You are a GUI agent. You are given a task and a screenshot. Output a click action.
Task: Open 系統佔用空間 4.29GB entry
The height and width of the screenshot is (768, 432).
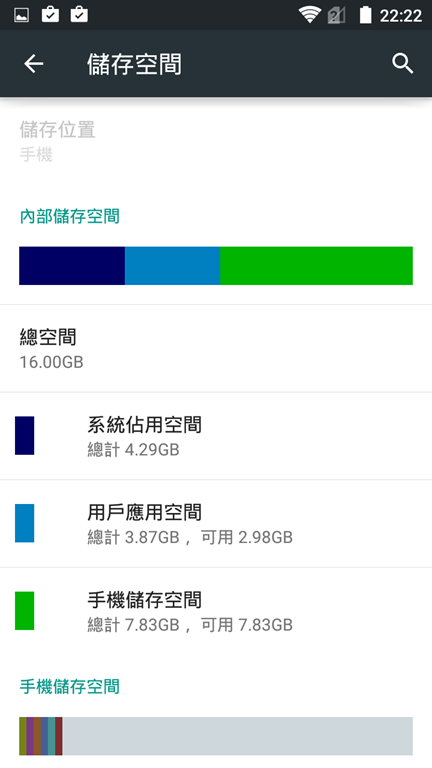216,436
